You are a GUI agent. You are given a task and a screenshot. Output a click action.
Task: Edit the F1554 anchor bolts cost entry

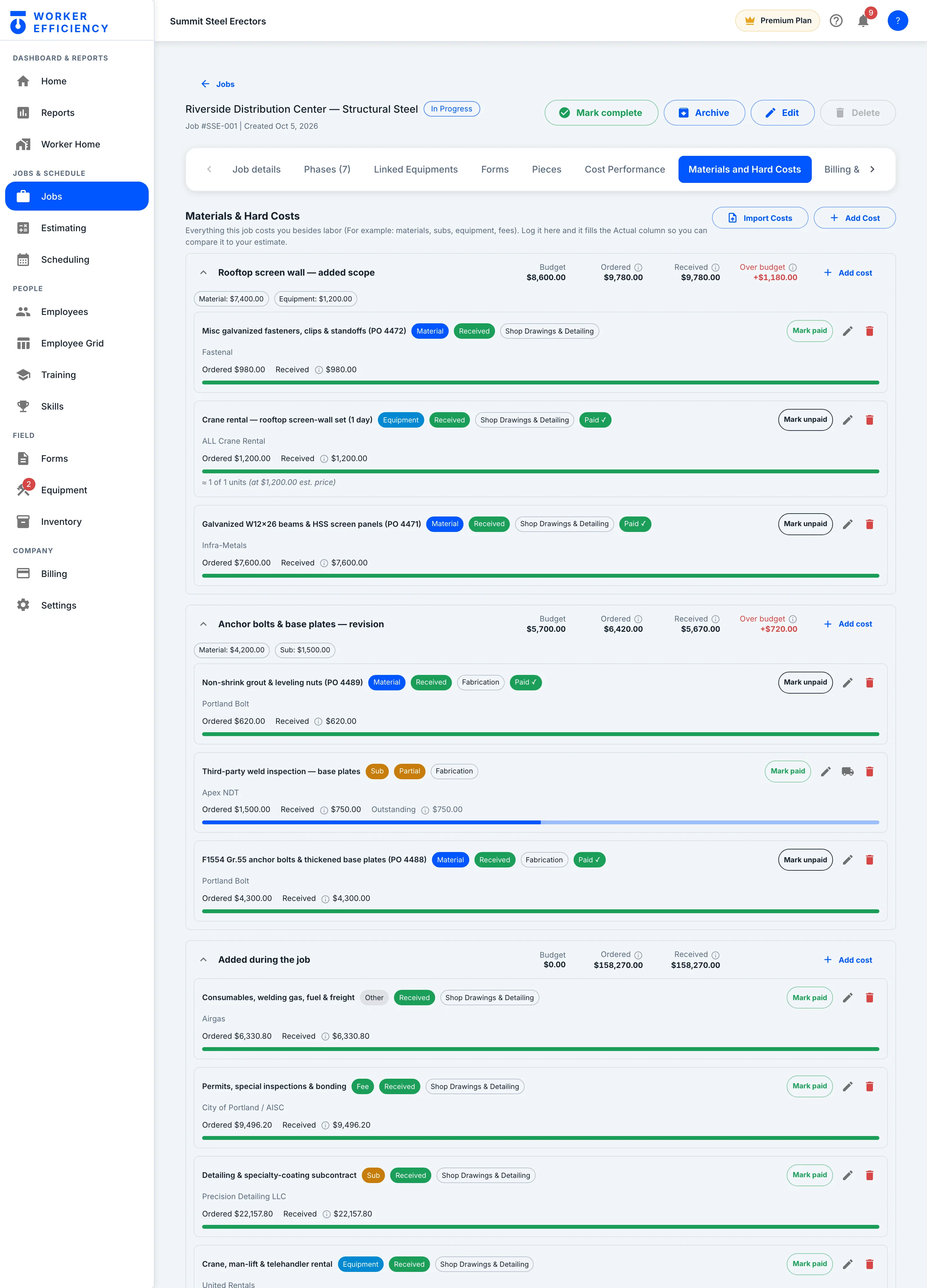[847, 860]
